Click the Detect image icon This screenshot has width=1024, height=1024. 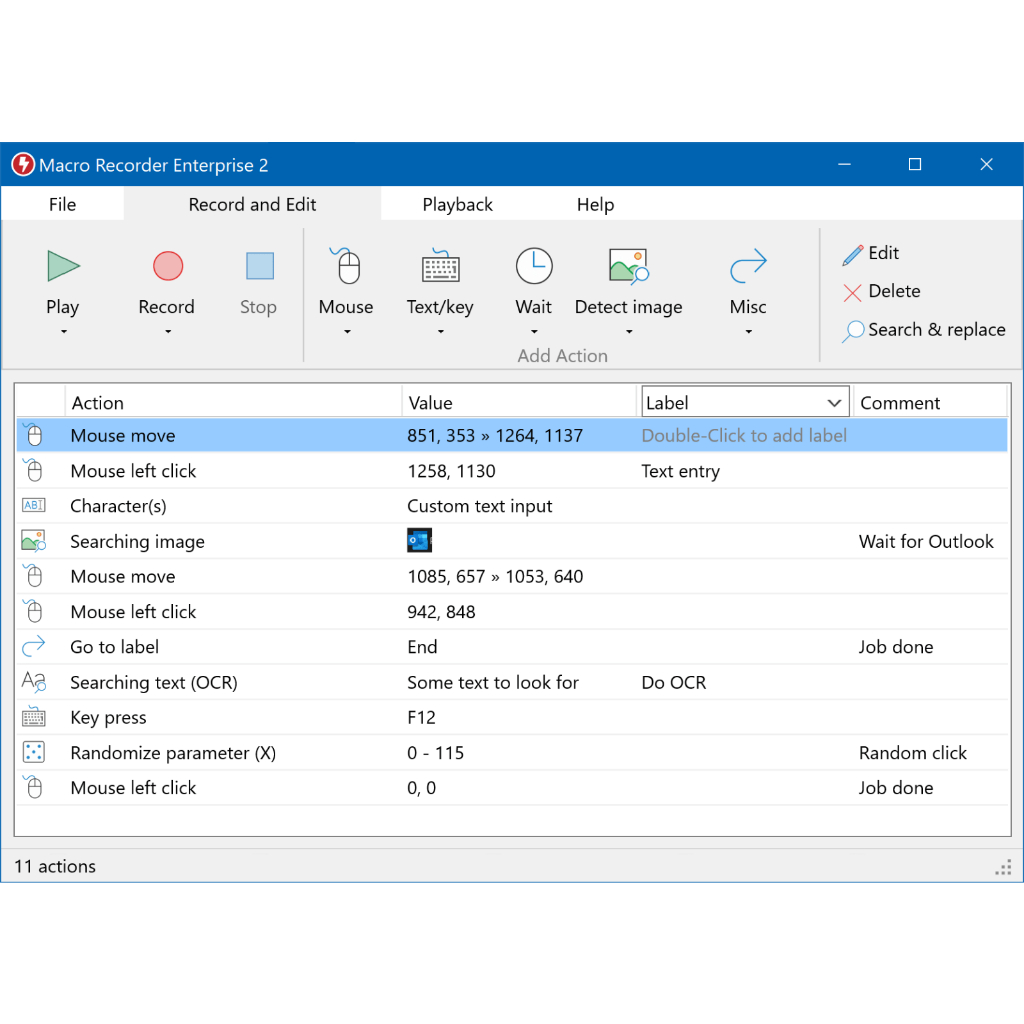(628, 266)
